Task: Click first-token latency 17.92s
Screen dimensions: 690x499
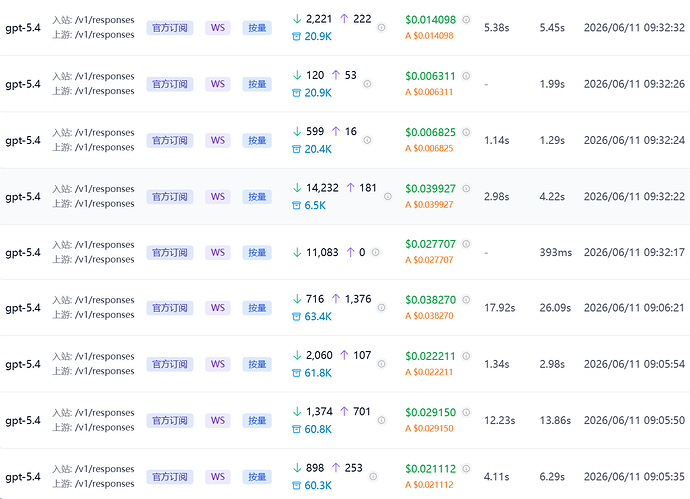Action: click(x=499, y=308)
